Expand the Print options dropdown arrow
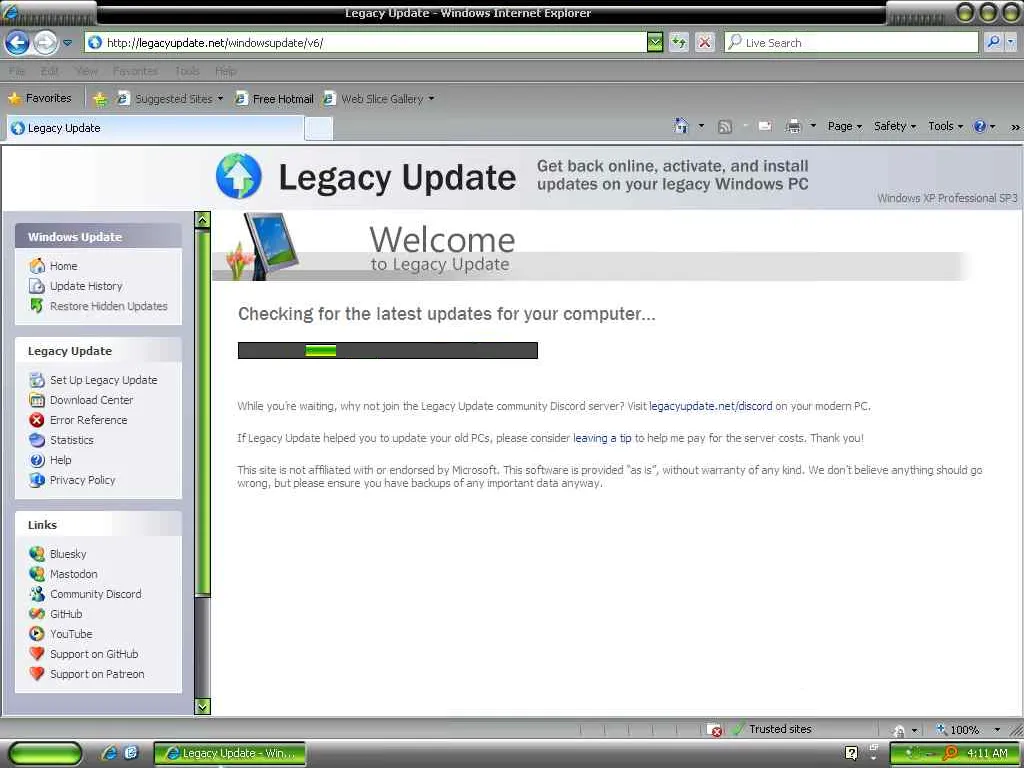Image resolution: width=1024 pixels, height=768 pixels. [x=813, y=126]
